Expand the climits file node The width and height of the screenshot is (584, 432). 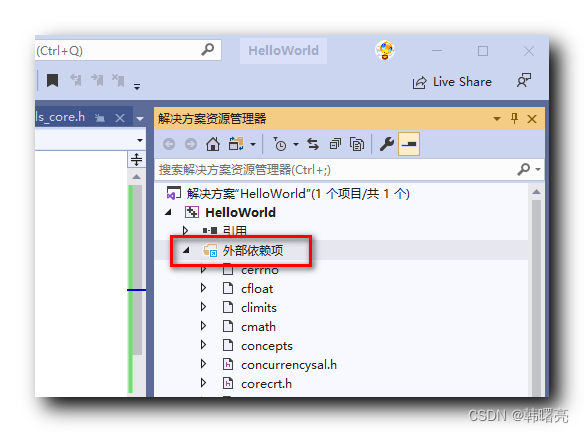pyautogui.click(x=203, y=306)
